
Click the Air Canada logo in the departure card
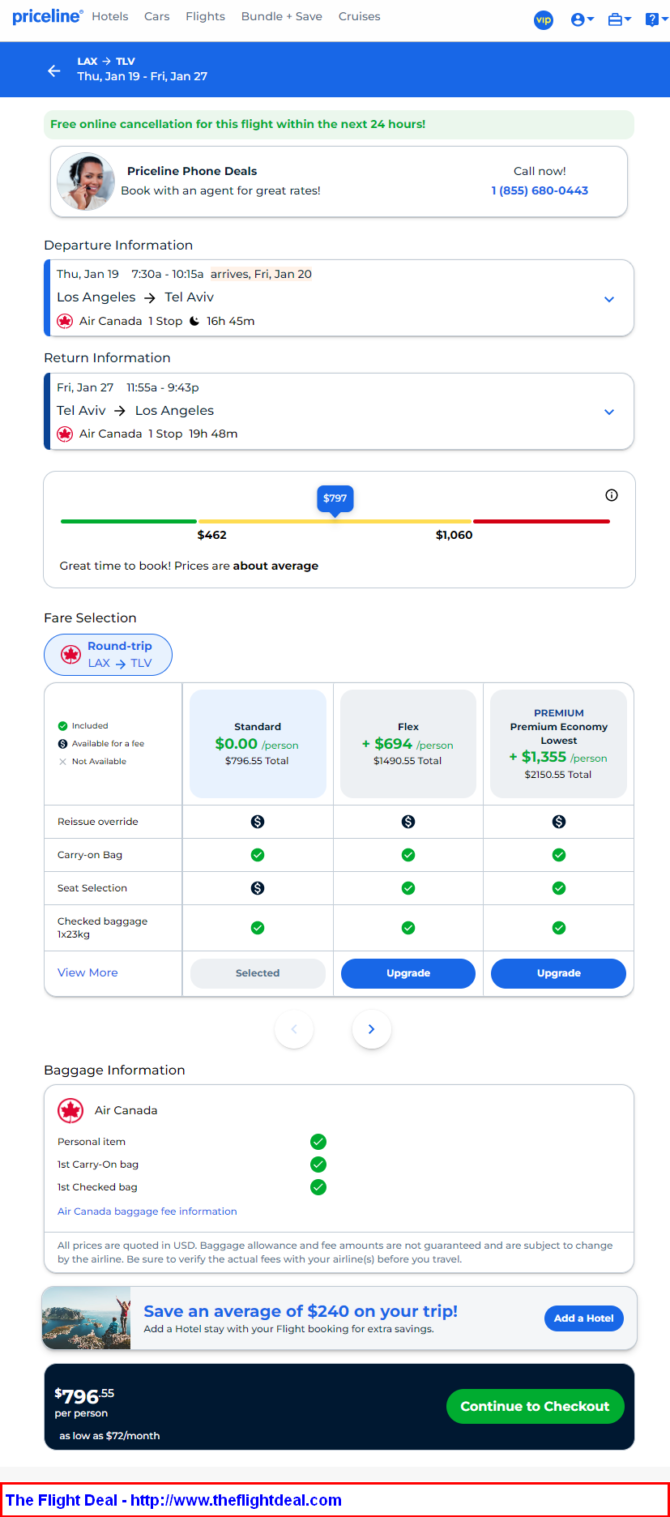(x=65, y=321)
